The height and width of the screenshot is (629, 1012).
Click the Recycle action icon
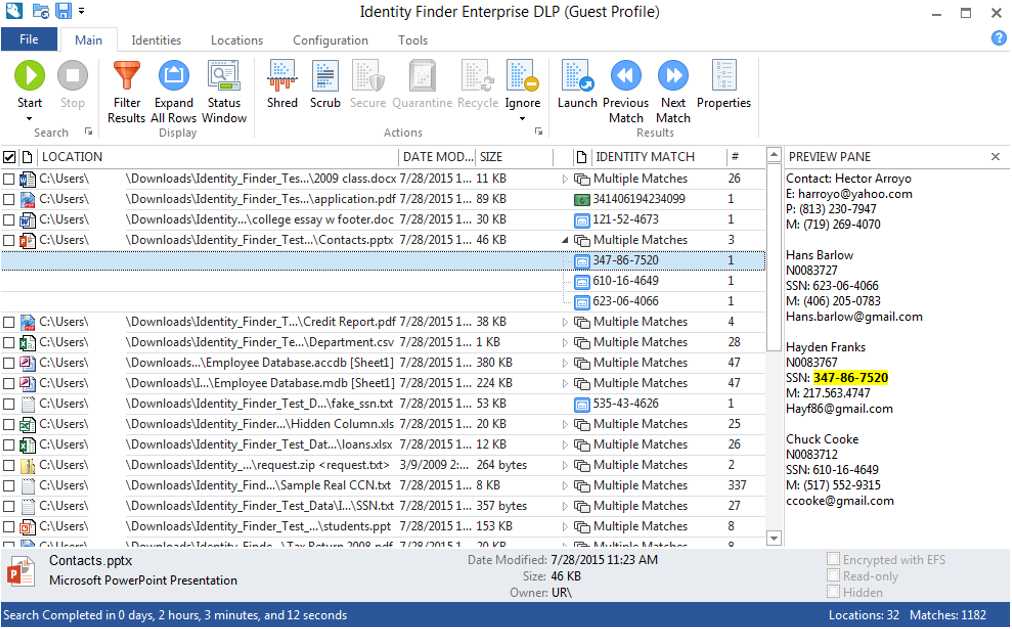point(478,75)
